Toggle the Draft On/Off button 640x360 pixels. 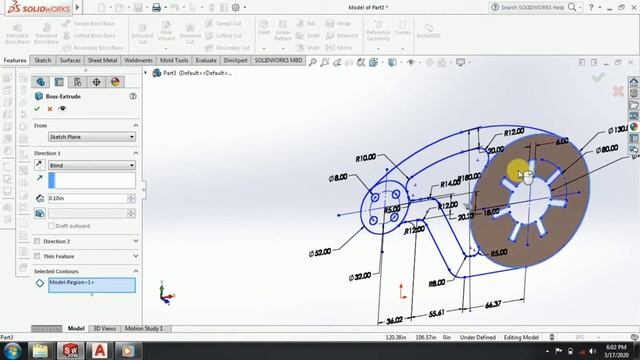40,213
